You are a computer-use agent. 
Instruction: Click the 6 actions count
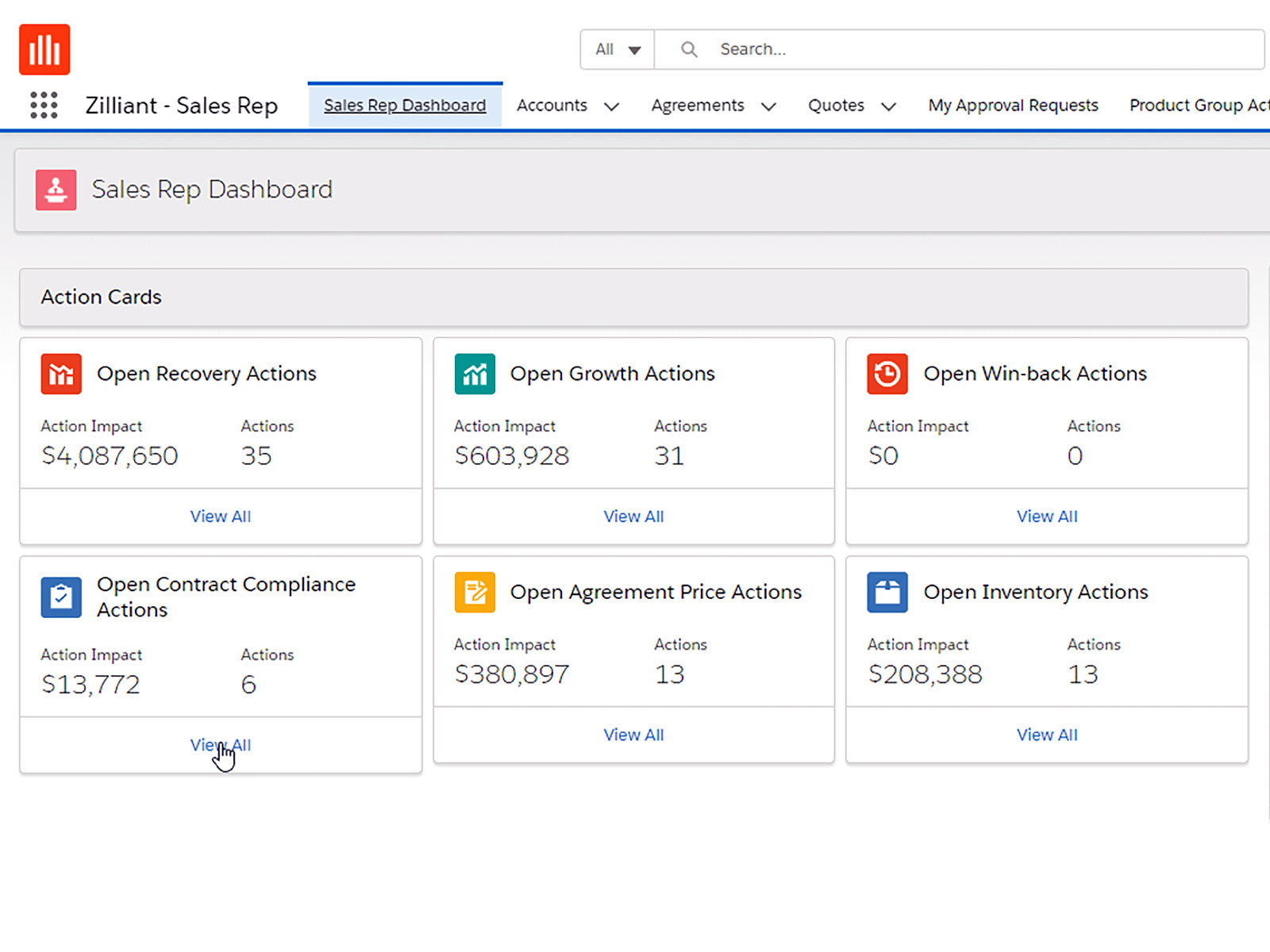click(x=248, y=685)
